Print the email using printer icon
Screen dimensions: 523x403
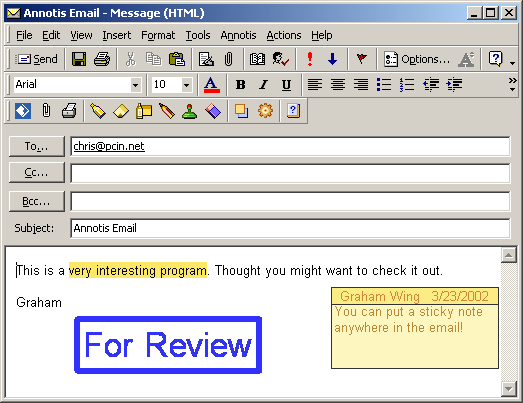coord(102,59)
